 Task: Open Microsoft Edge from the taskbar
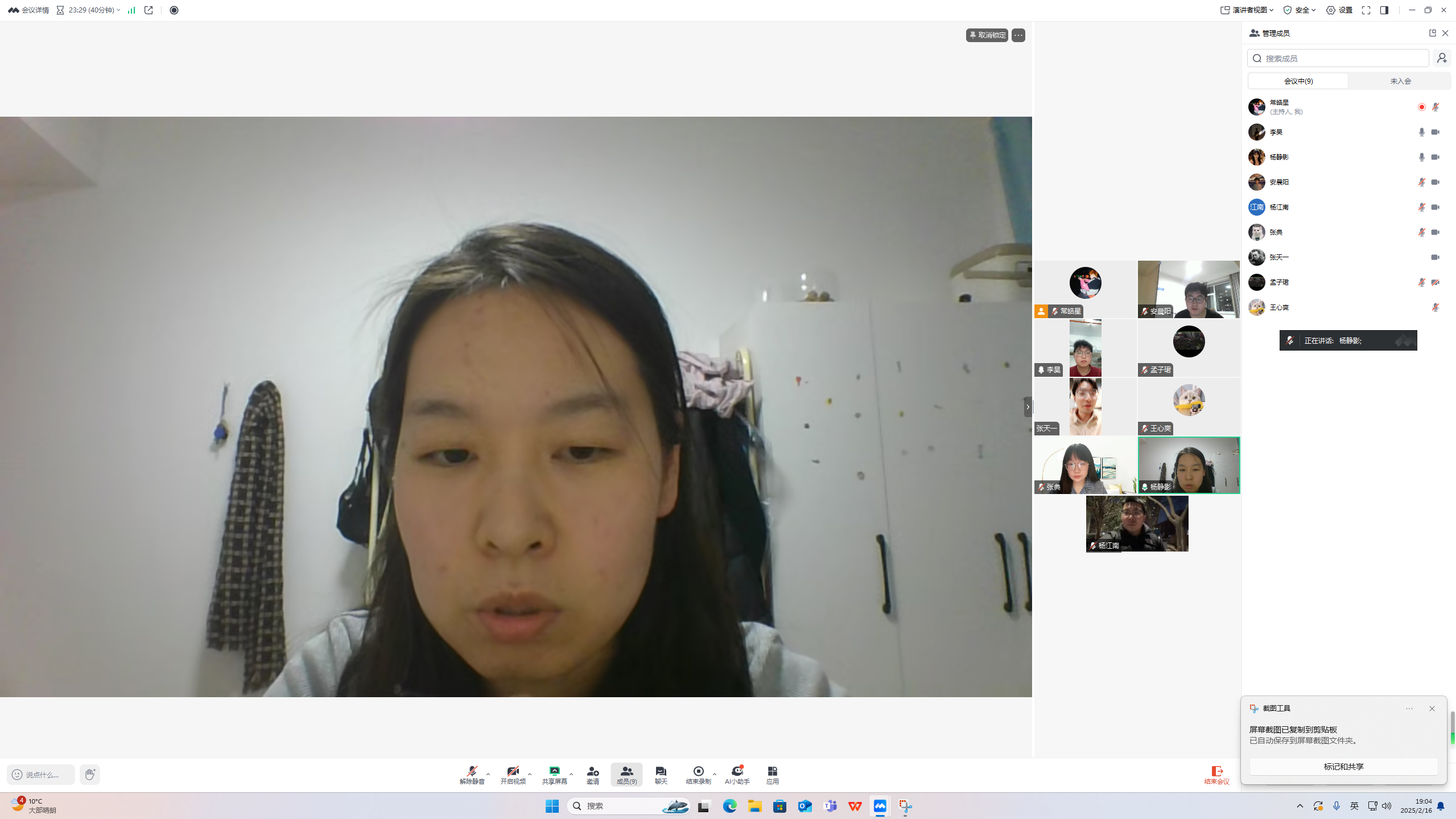click(729, 806)
